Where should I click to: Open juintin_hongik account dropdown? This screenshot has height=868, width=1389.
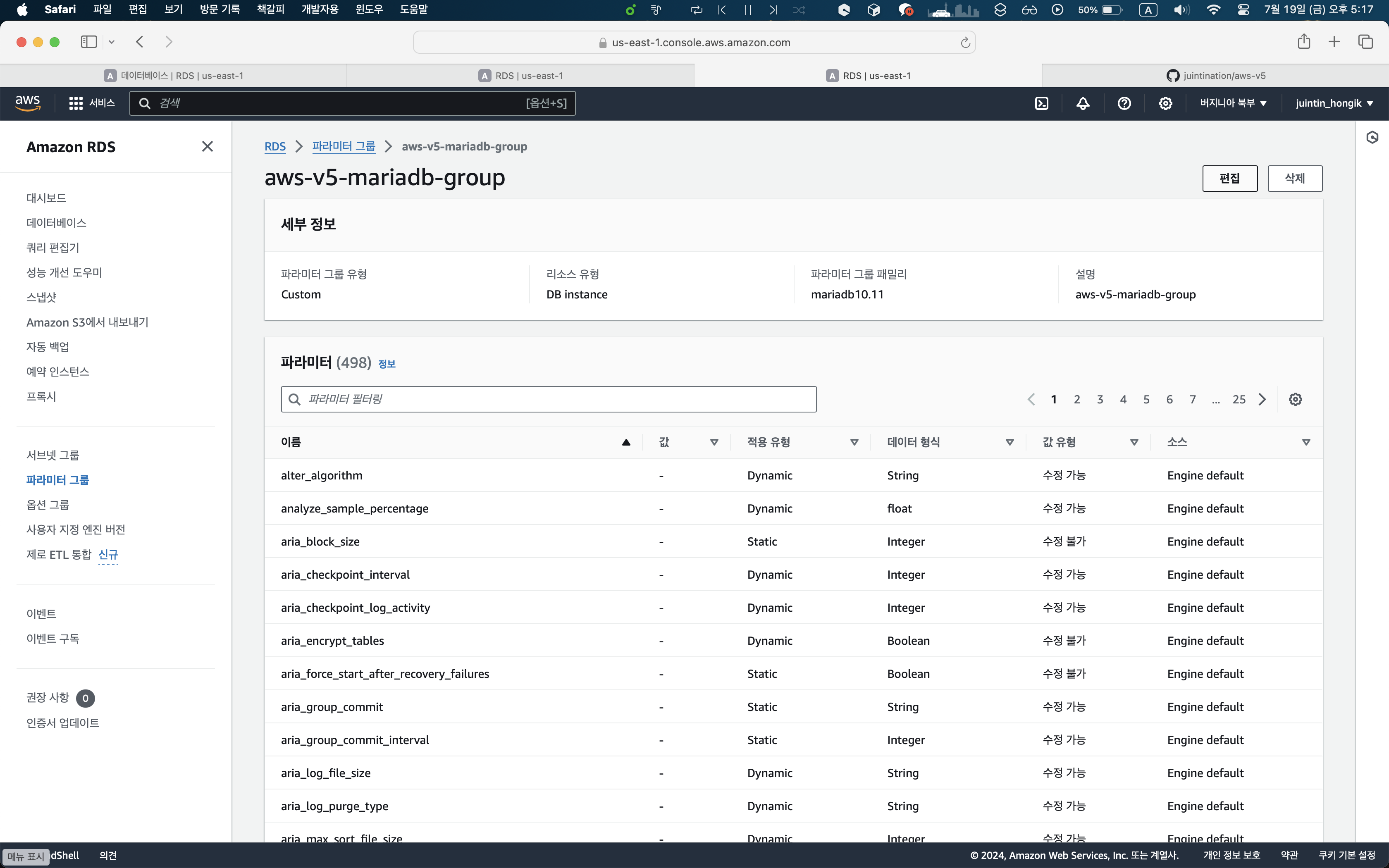(1334, 103)
